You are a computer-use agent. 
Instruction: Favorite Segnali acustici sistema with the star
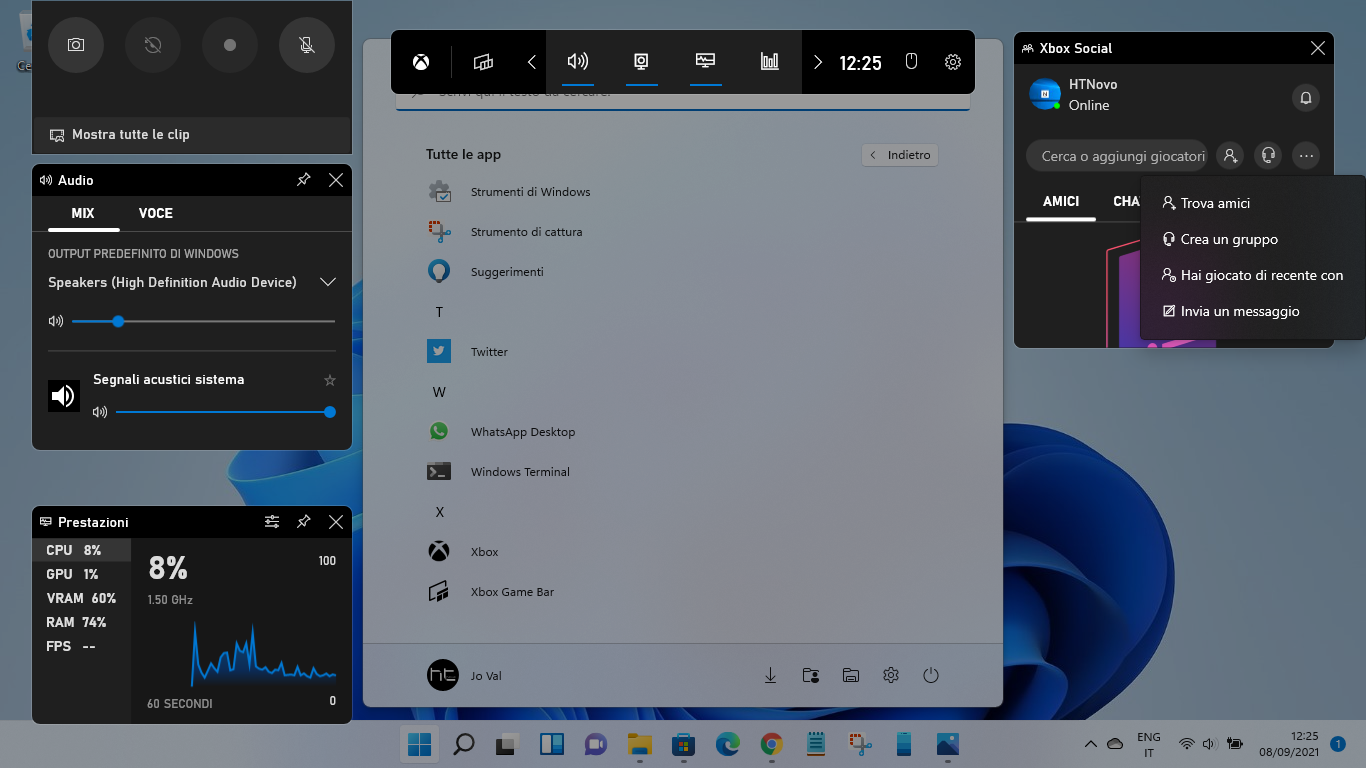pos(330,380)
